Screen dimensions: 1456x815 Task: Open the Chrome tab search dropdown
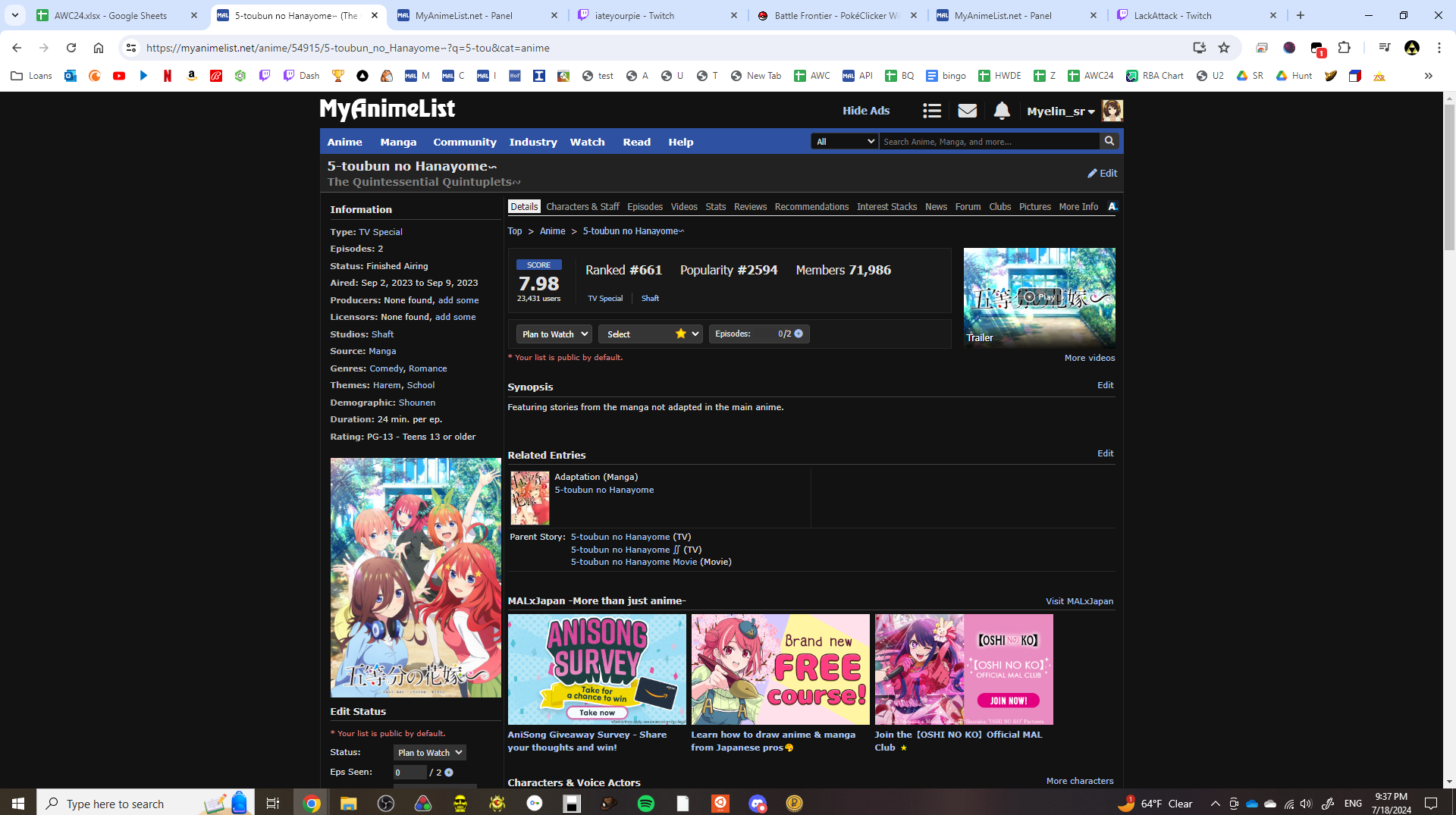[15, 15]
